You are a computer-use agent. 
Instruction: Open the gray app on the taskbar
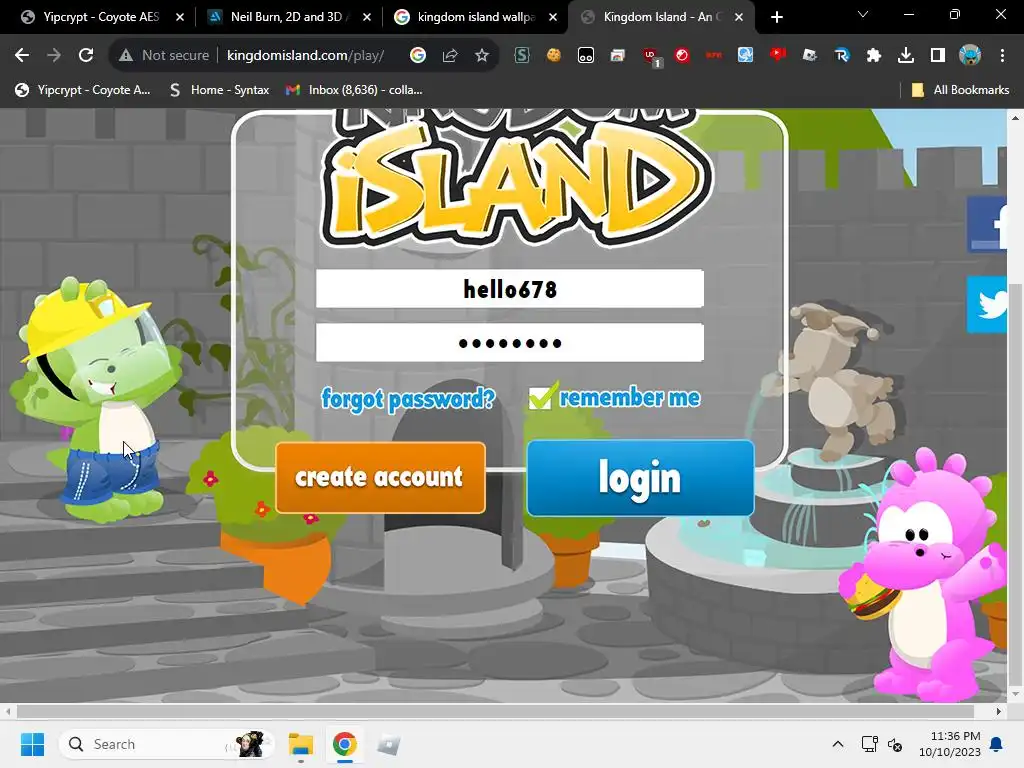(388, 744)
